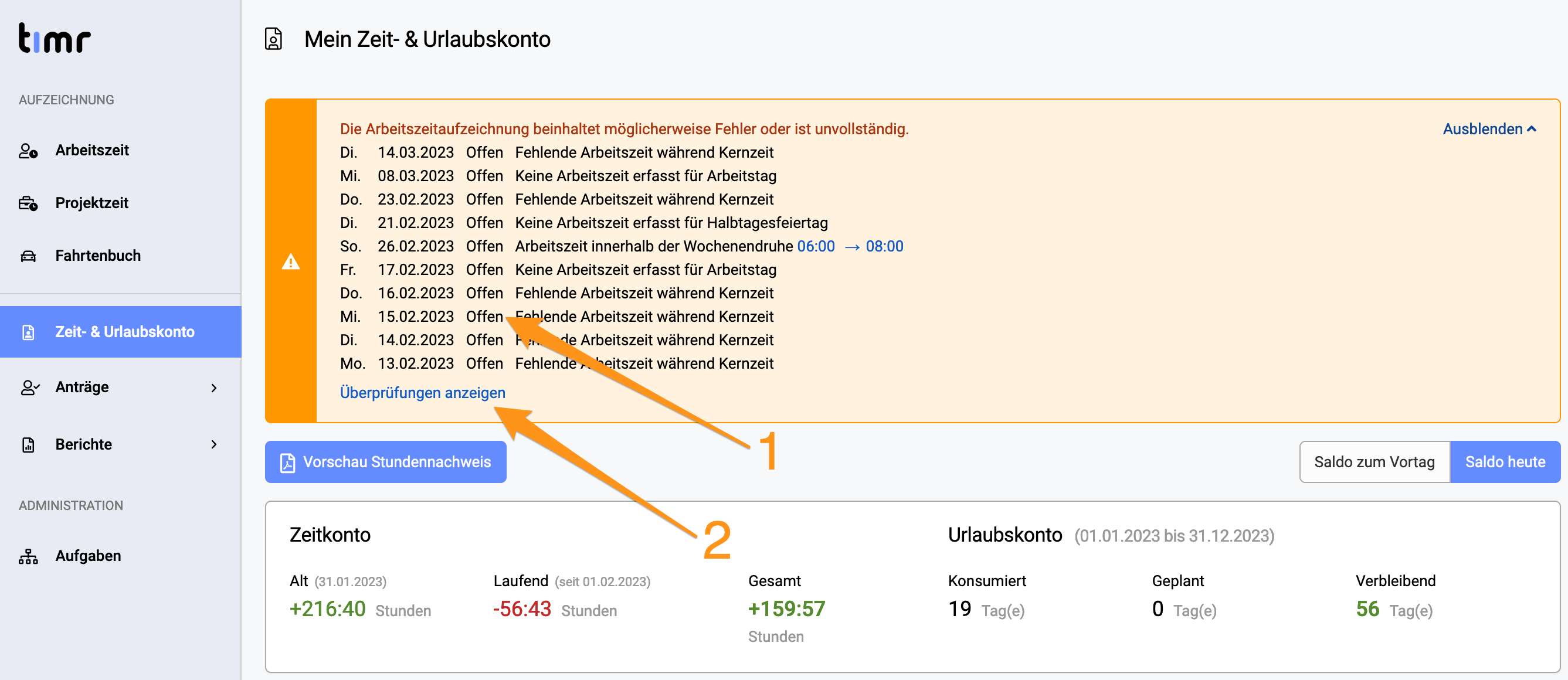Collapse warnings with Ausblenden
Image resolution: width=1568 pixels, height=680 pixels.
[x=1489, y=129]
